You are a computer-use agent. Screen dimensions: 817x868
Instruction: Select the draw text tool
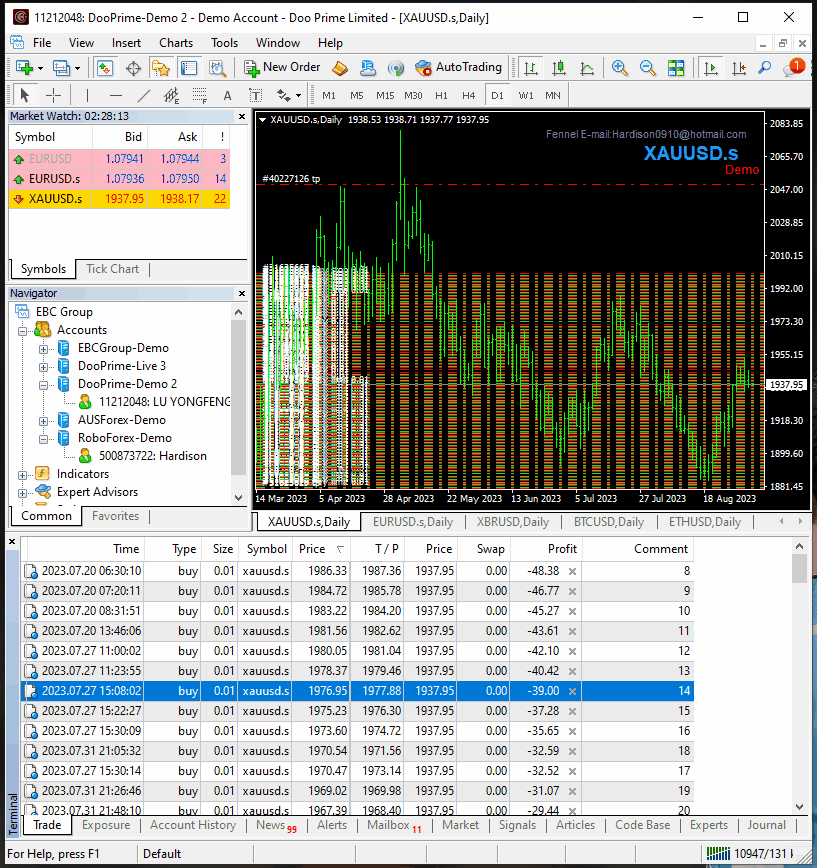pyautogui.click(x=227, y=95)
